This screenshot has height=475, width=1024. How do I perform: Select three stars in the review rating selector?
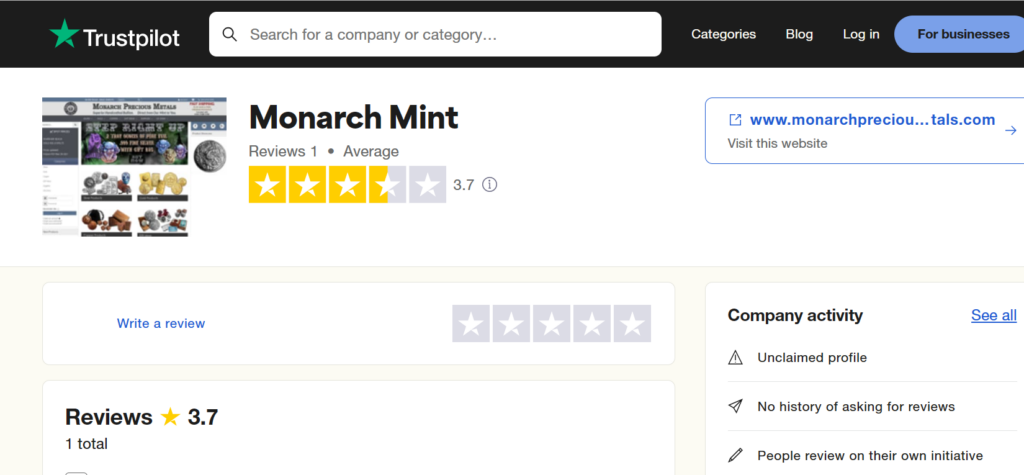coord(552,323)
